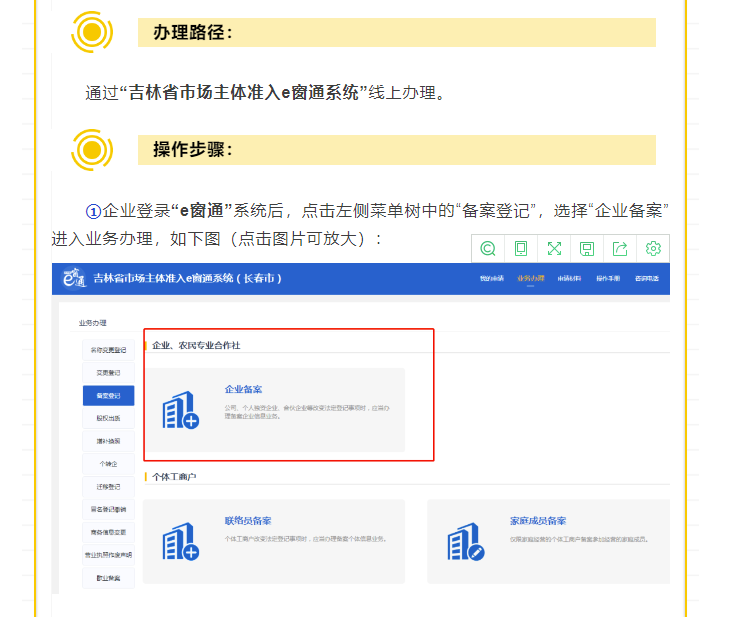Viewport: 730px width, 617px height.
Task: Save the image using the floppy disk icon
Action: pos(587,248)
